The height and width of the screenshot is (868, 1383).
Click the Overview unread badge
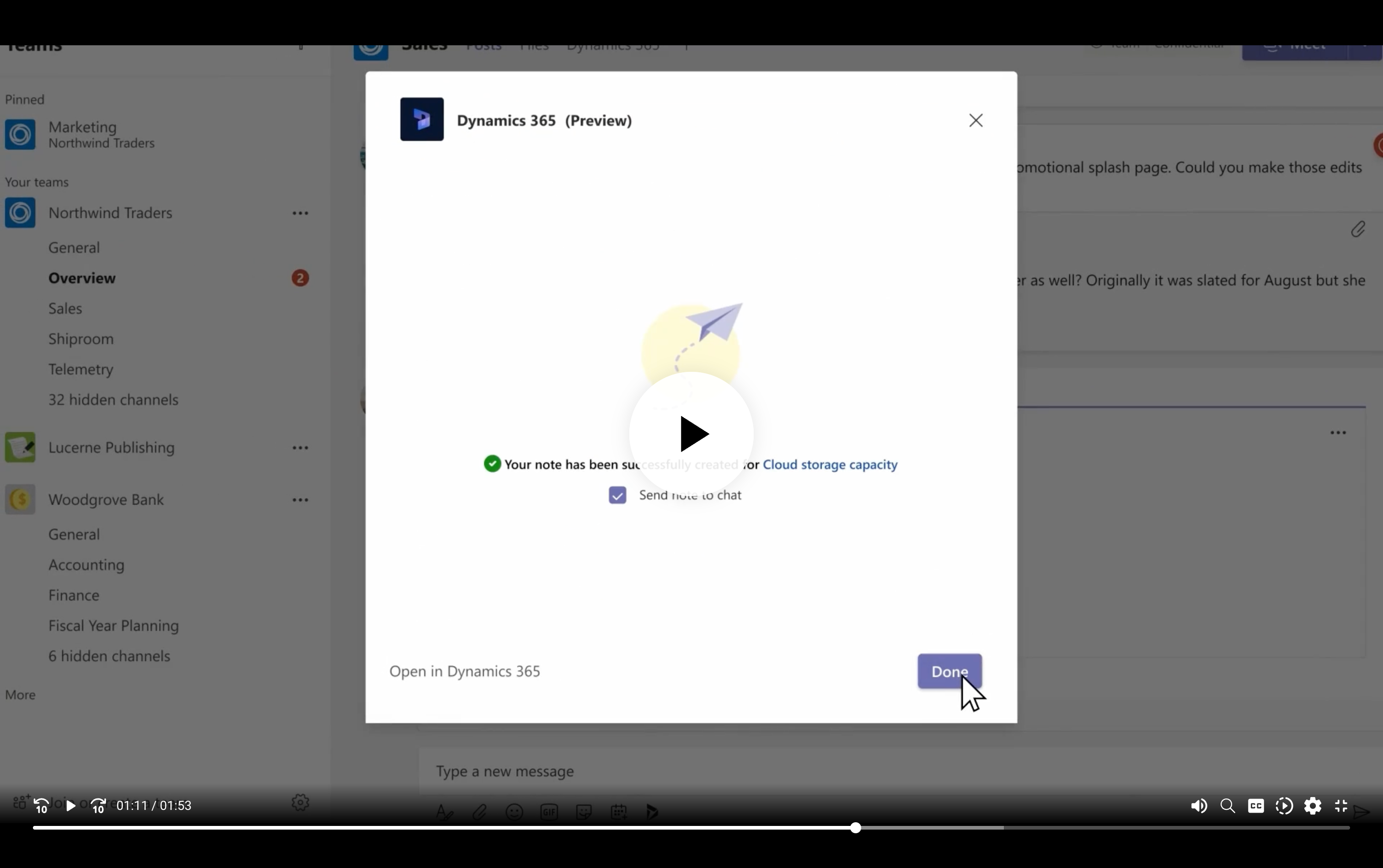300,278
